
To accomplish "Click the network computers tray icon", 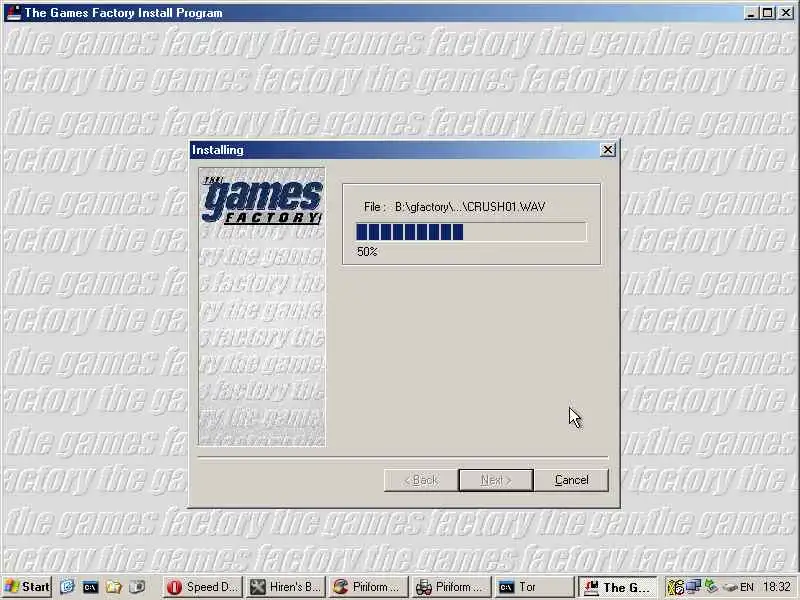I will tap(693, 587).
